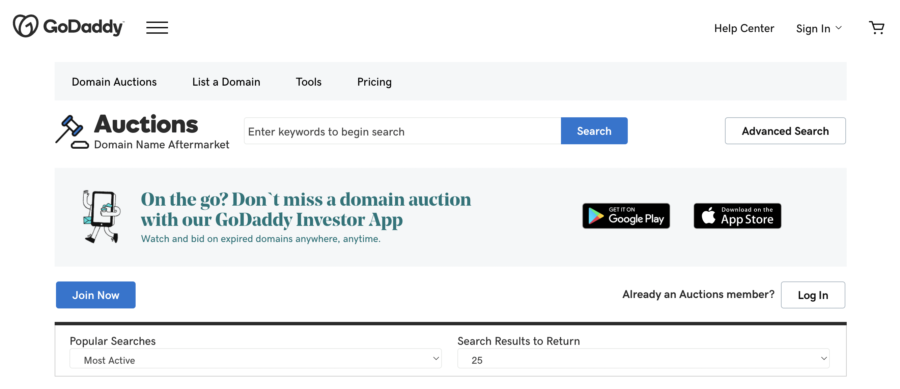
Task: Open the Pricing menu
Action: click(x=374, y=82)
